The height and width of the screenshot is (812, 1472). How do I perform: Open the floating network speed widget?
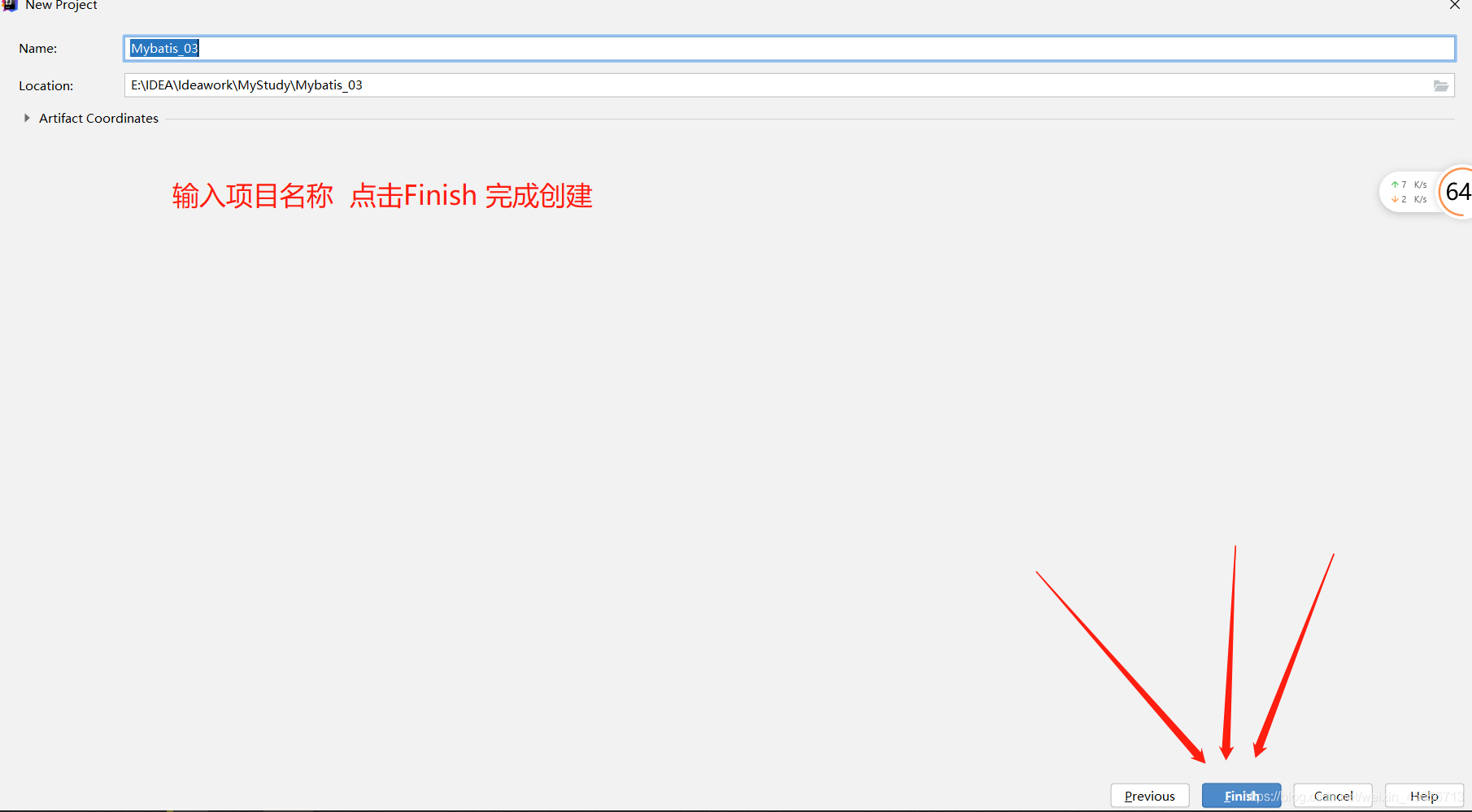[1409, 192]
